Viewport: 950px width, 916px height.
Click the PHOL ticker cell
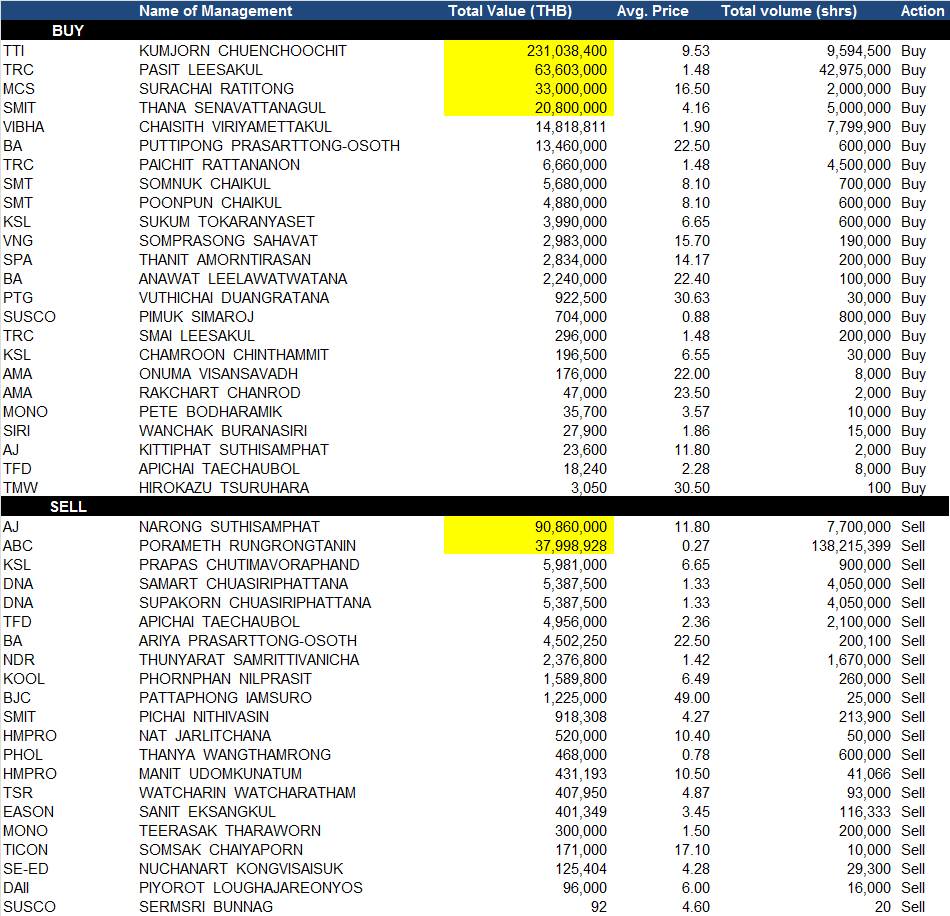coord(23,755)
